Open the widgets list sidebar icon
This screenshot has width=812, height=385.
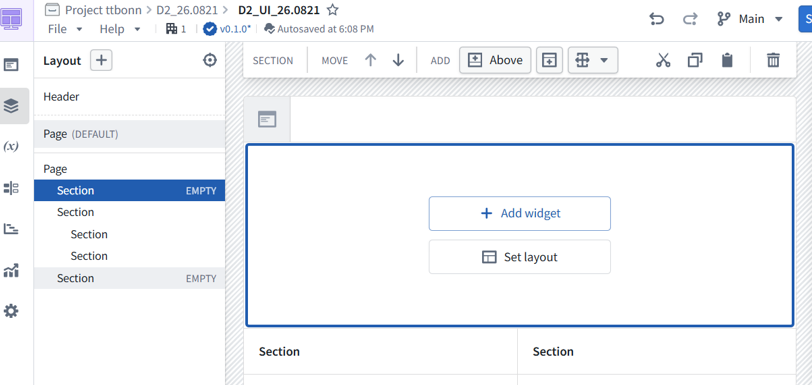click(x=11, y=188)
